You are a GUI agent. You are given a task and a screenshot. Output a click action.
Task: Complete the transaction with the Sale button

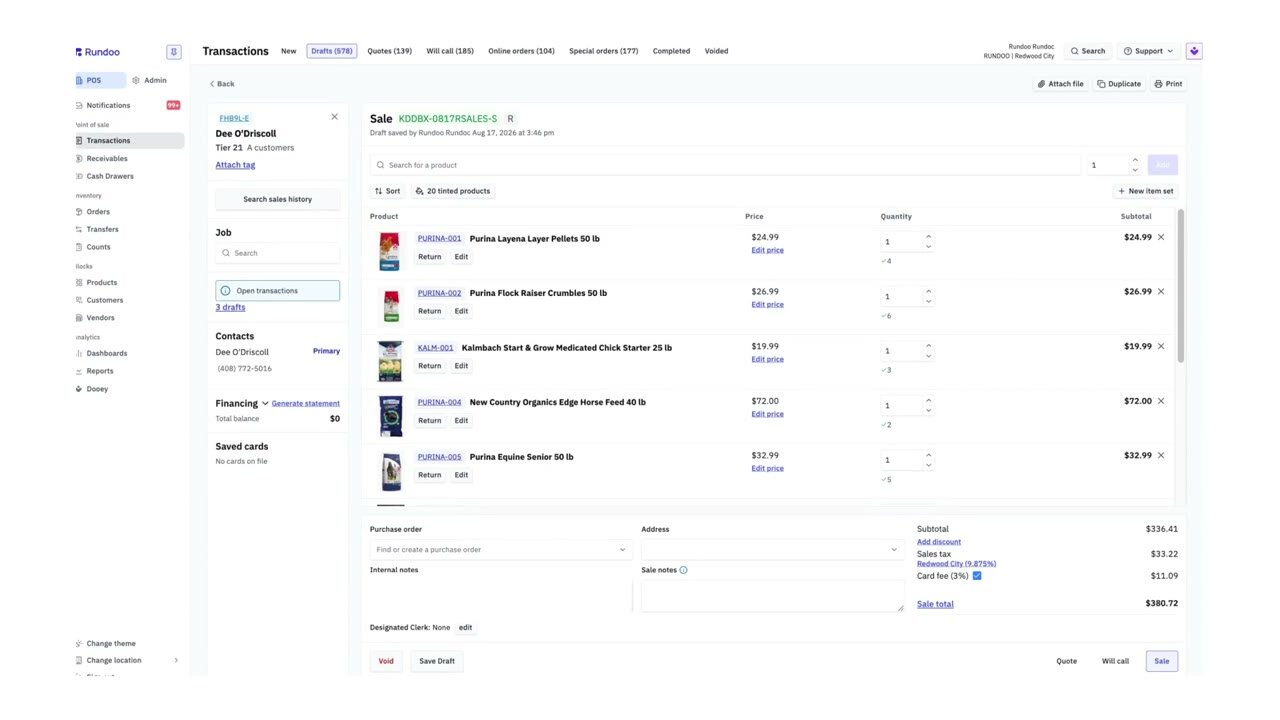[1162, 661]
